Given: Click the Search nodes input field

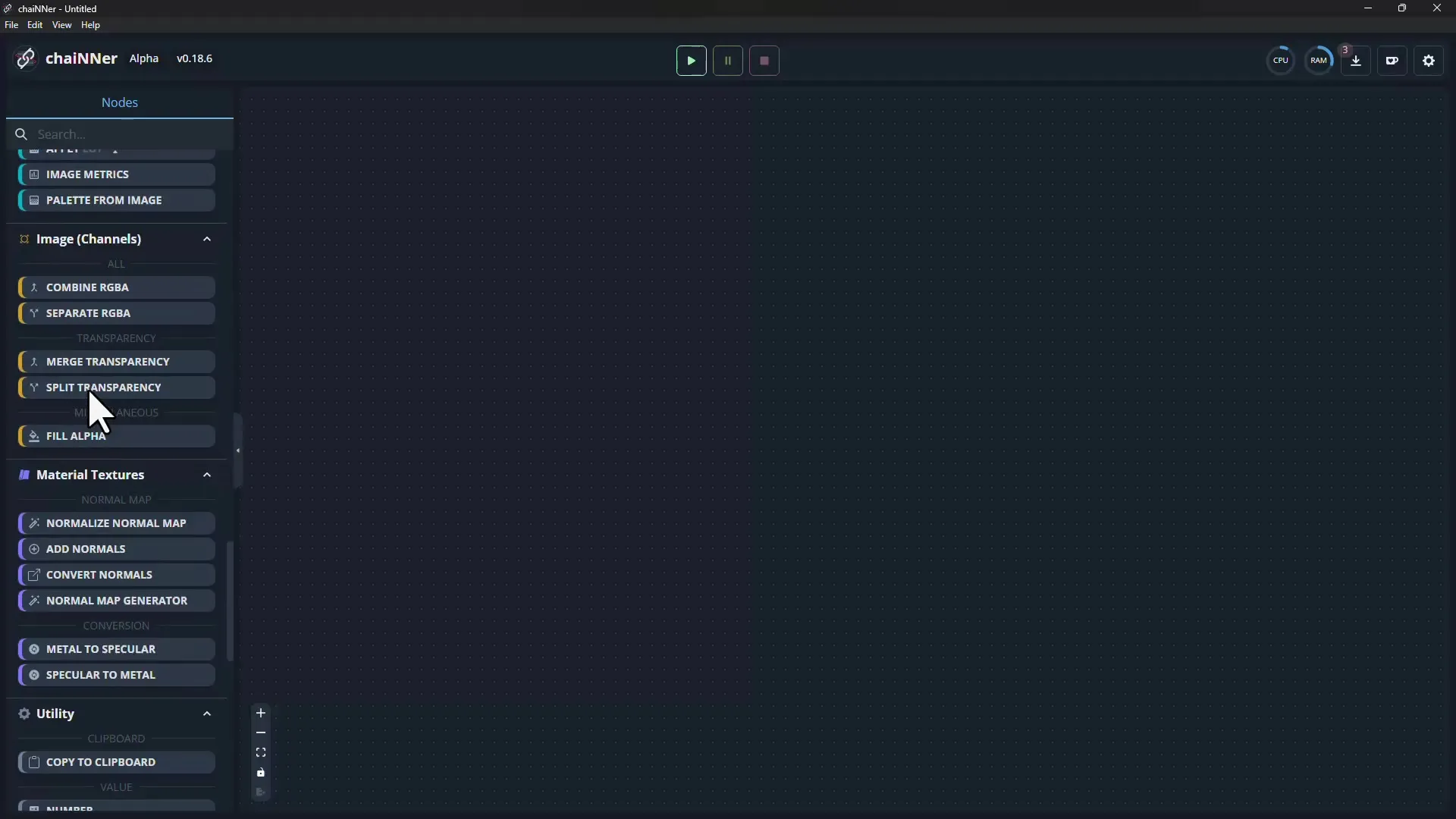Looking at the screenshot, I should [x=119, y=134].
